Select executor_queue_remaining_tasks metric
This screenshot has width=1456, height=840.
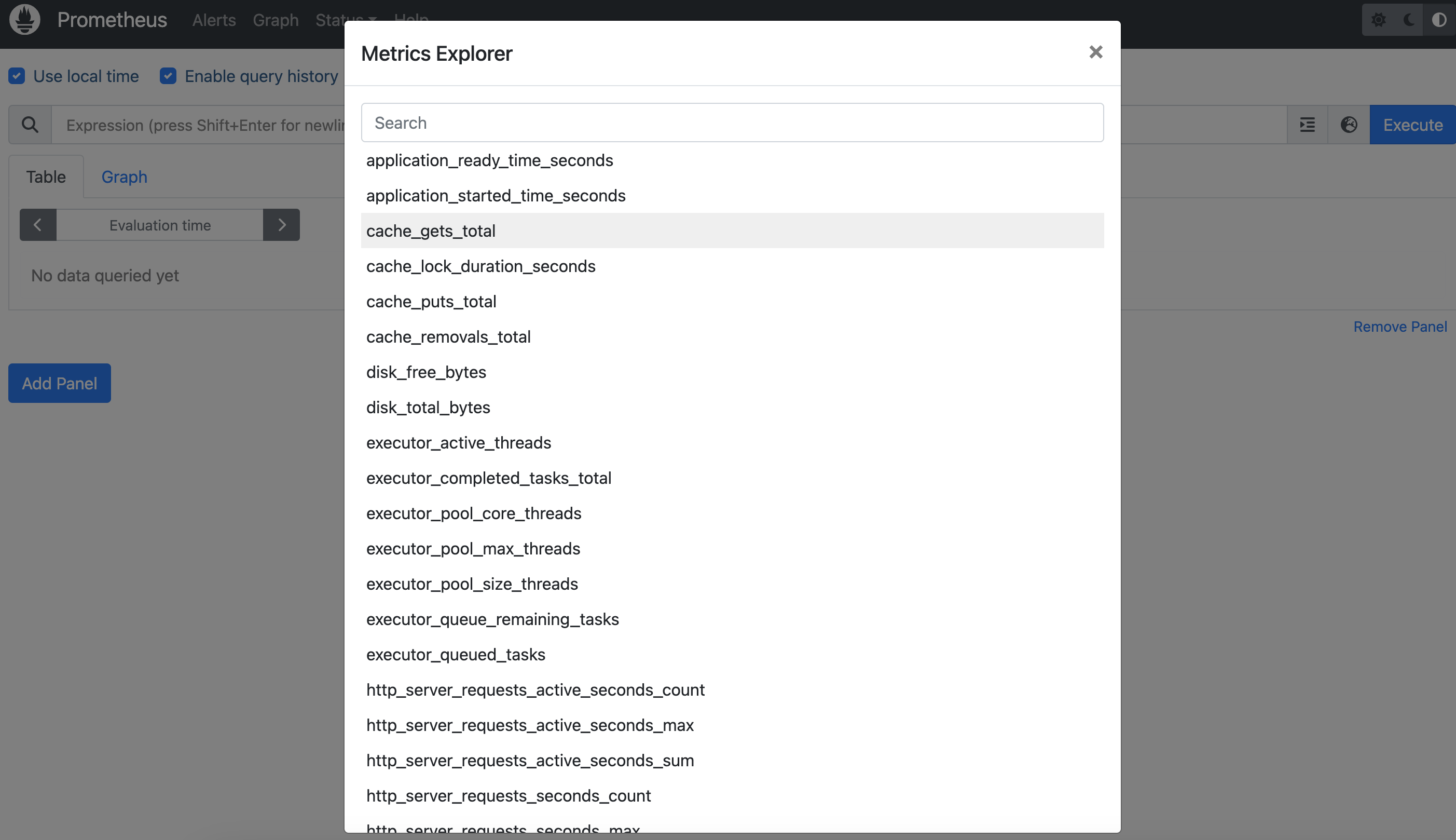tap(732, 619)
